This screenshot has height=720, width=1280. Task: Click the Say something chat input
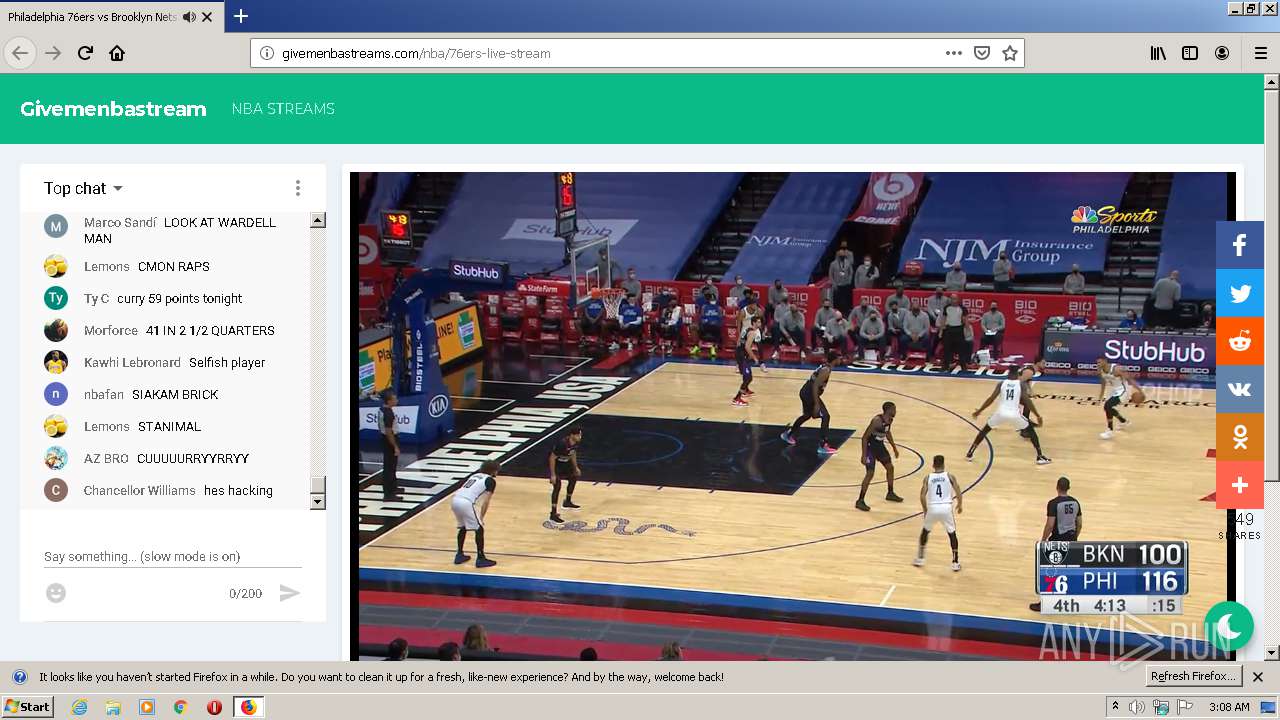tap(173, 557)
